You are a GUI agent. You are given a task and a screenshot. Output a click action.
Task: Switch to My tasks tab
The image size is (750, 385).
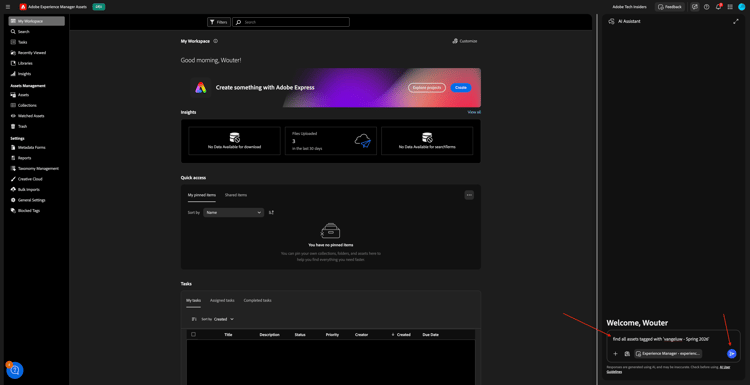(193, 300)
